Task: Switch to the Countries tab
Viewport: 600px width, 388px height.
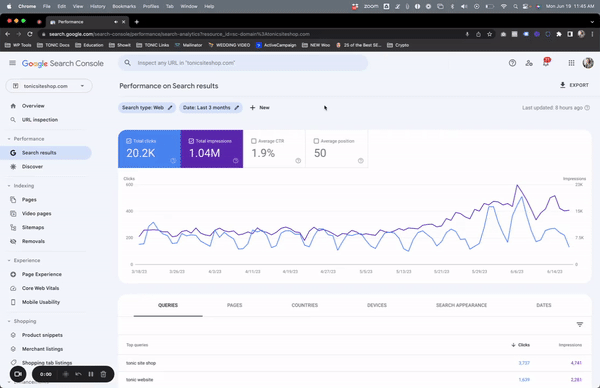Action: tap(305, 305)
